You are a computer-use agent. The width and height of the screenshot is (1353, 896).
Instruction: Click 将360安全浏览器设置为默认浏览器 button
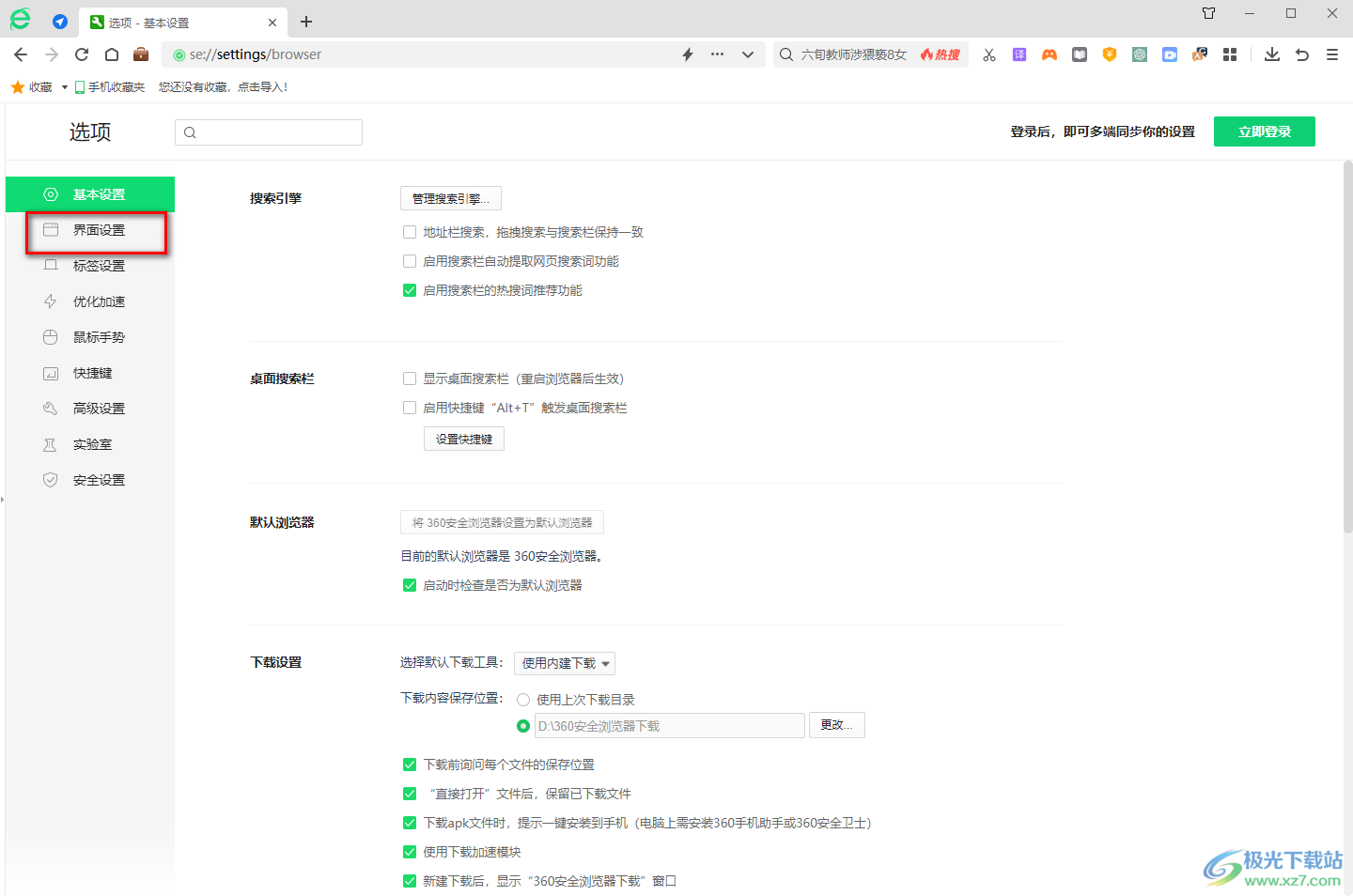[502, 522]
